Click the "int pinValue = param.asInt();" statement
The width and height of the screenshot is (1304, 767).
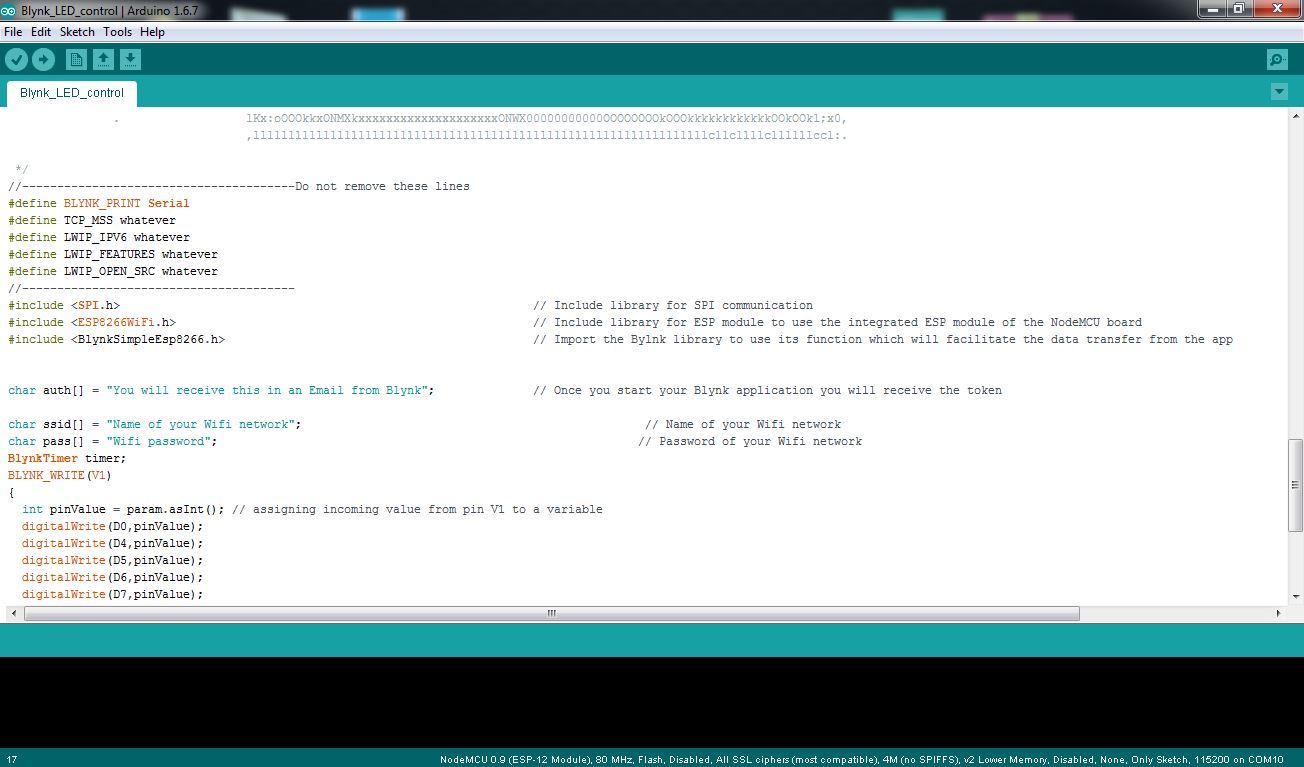click(124, 509)
